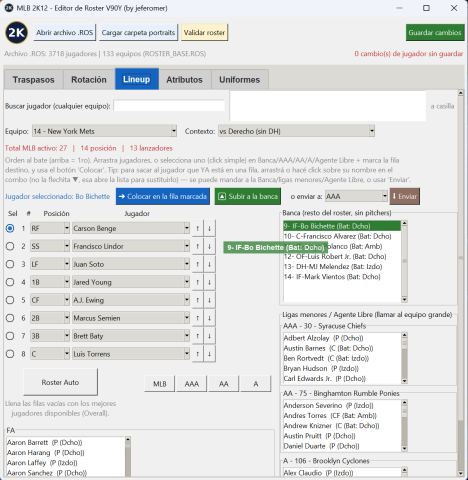Click the Roster Auto button
468x480 pixels.
(x=60, y=382)
